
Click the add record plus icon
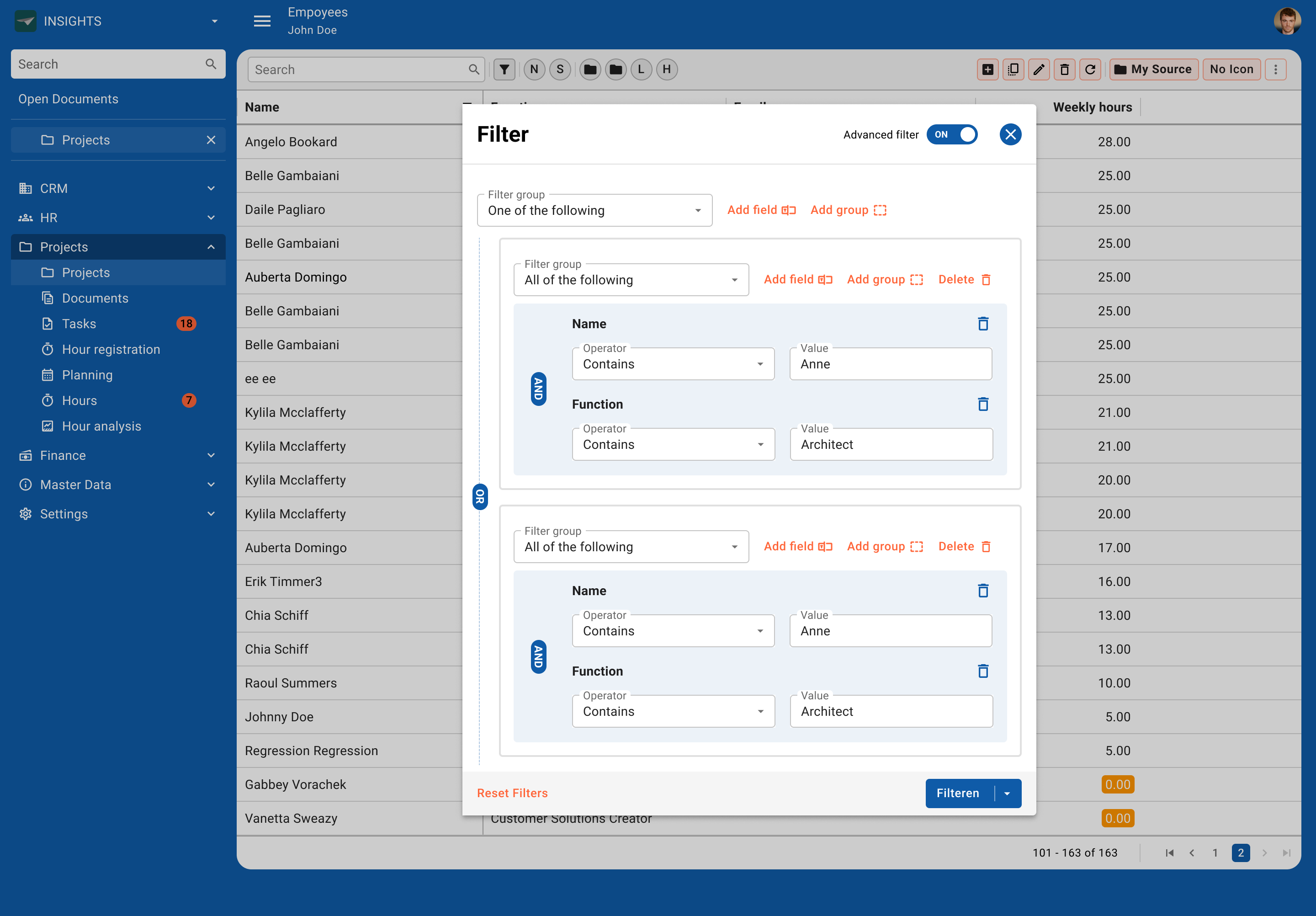click(987, 69)
